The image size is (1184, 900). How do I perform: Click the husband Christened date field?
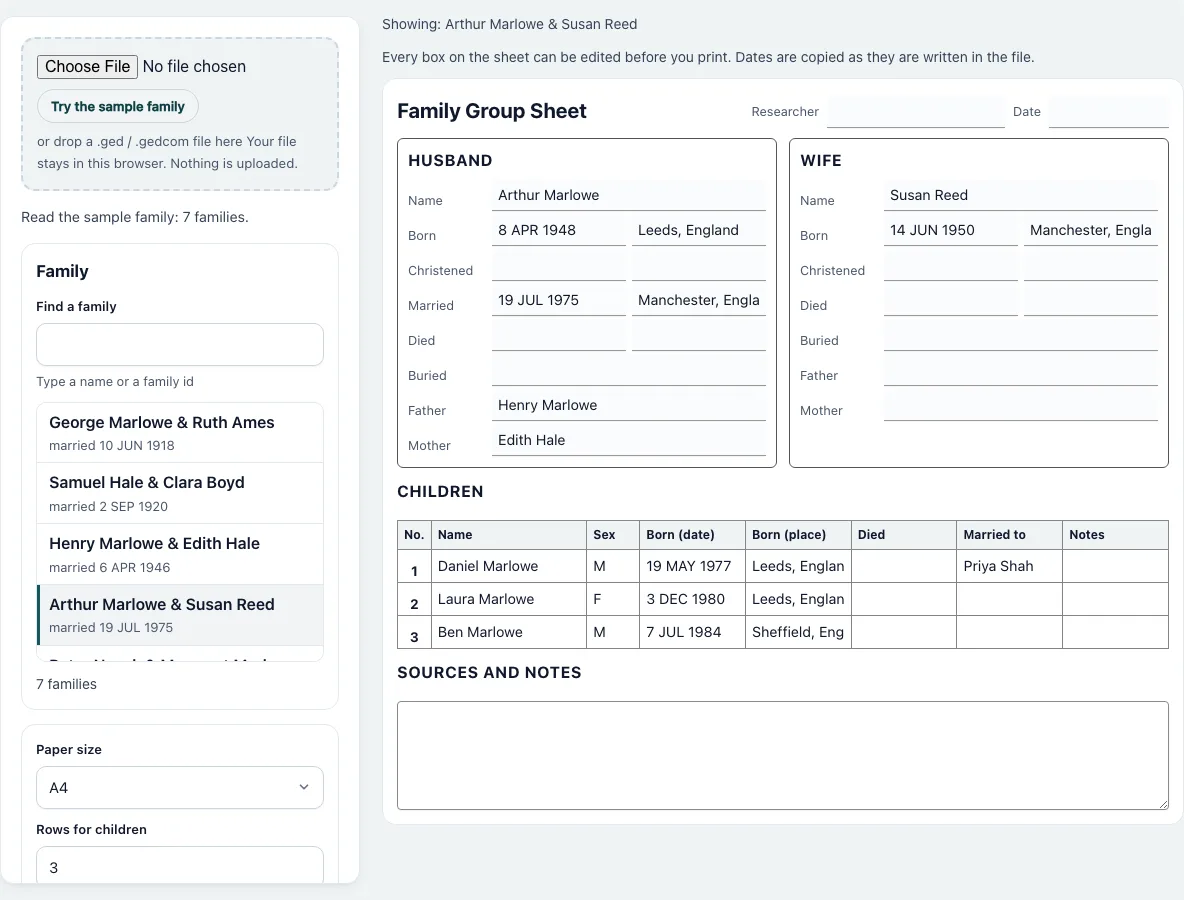559,265
